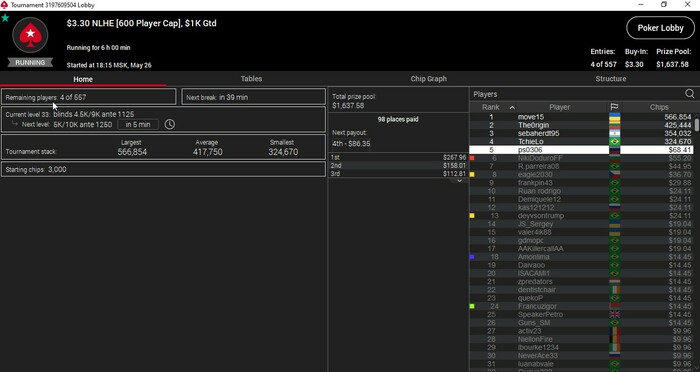700x372 pixels.
Task: Click the red color tag beside NikiDoduroFF
Action: pyautogui.click(x=472, y=158)
